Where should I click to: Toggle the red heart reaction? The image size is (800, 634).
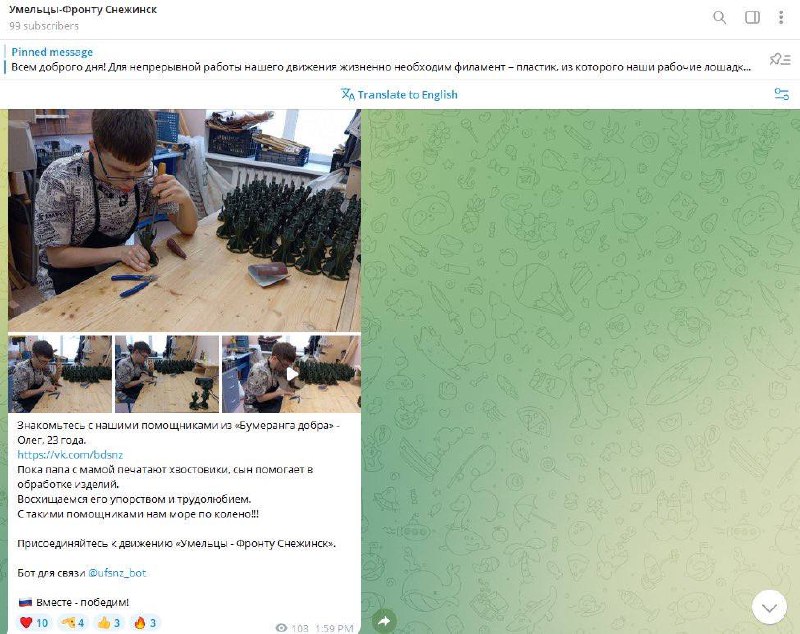click(x=34, y=622)
